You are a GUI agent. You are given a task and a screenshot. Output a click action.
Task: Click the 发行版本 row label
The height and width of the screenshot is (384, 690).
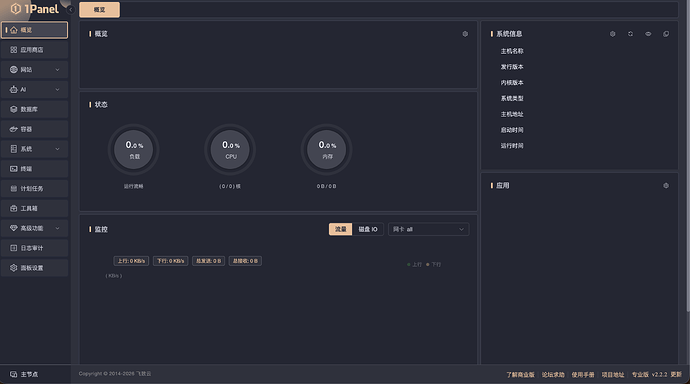coord(512,67)
